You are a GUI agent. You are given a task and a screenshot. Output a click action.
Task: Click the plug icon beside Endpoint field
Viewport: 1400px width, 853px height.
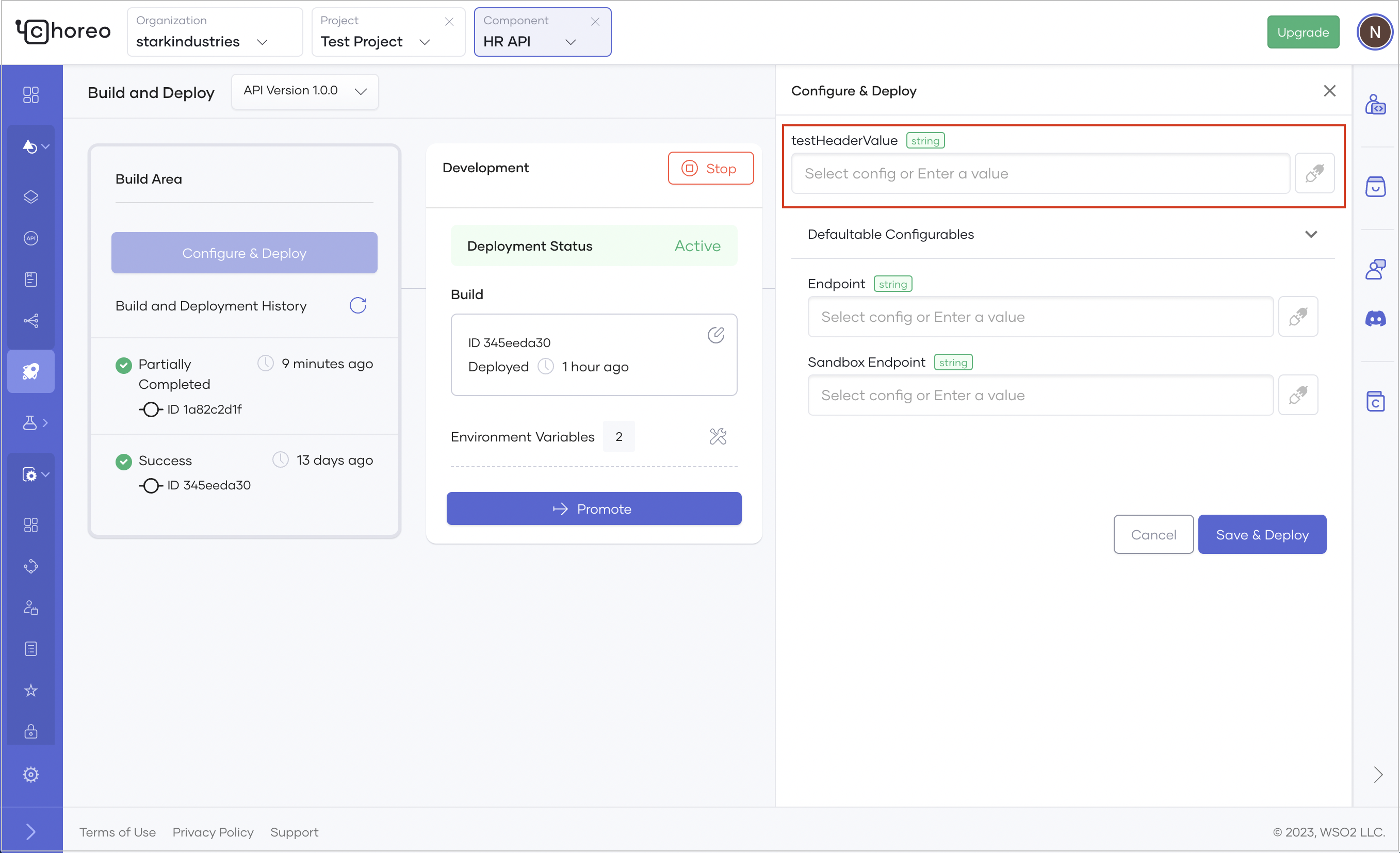pos(1298,316)
